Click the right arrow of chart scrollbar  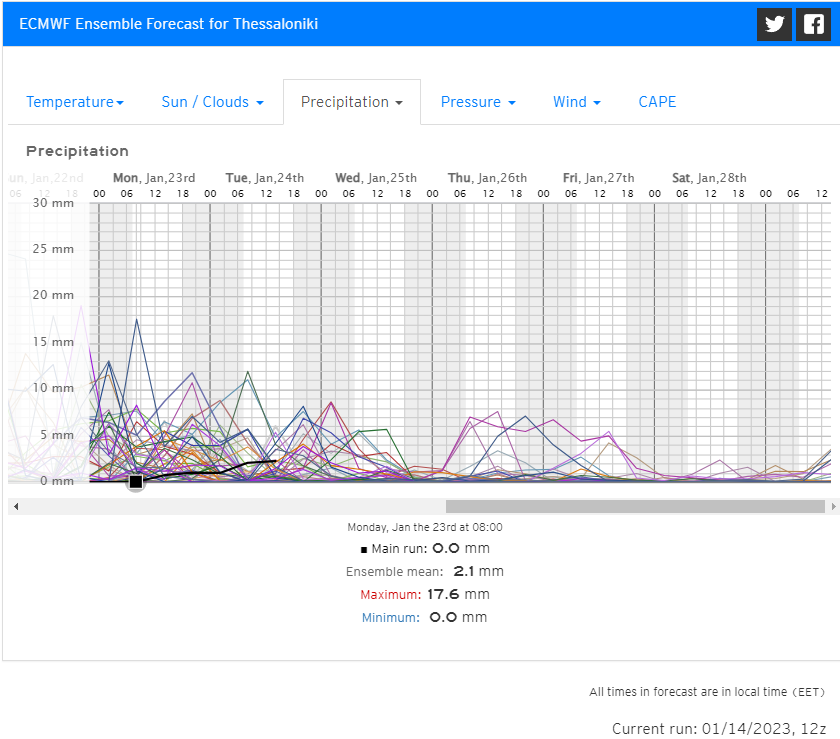click(x=834, y=506)
